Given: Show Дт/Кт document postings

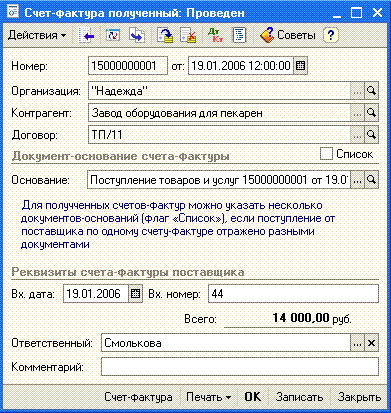Looking at the screenshot, I should coord(215,35).
